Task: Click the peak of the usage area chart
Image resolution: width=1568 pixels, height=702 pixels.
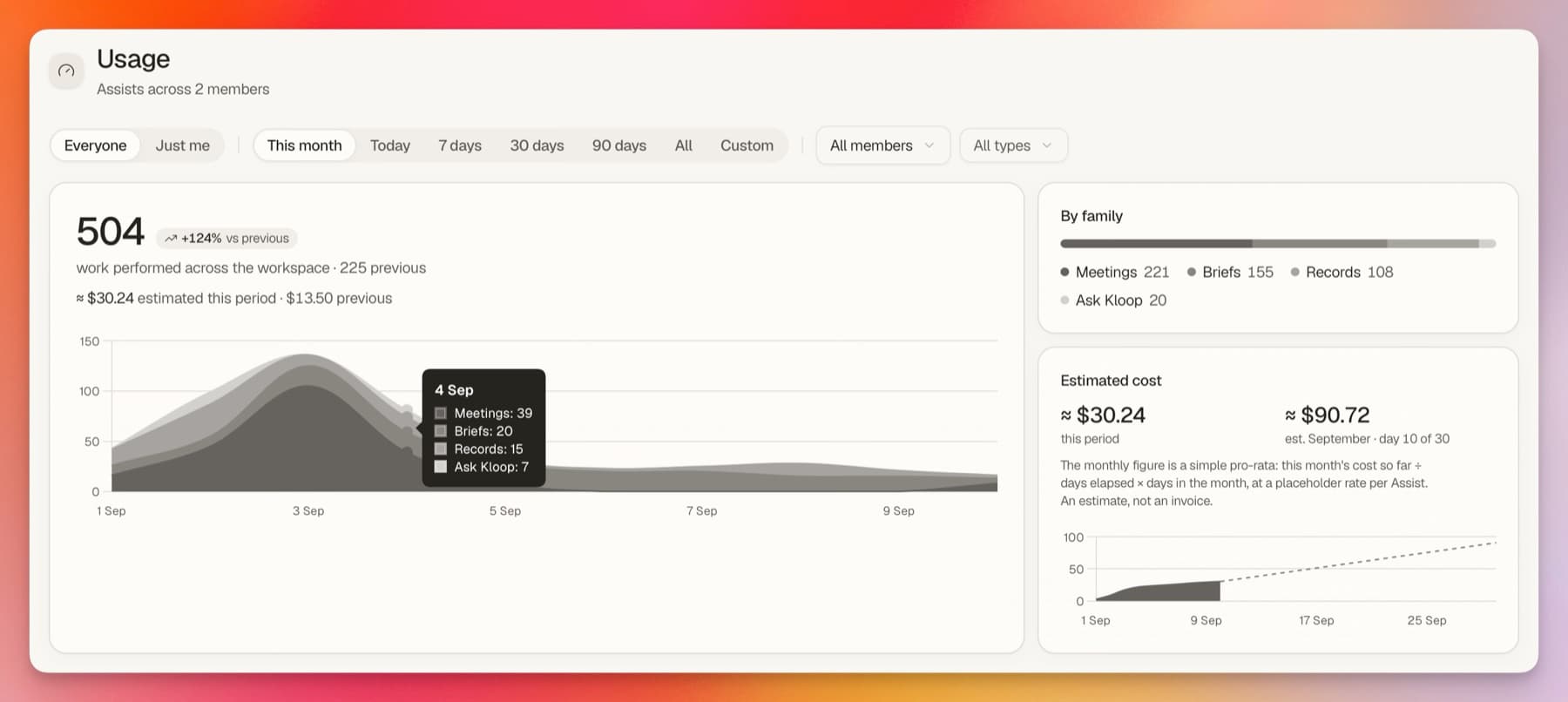Action: [x=304, y=355]
